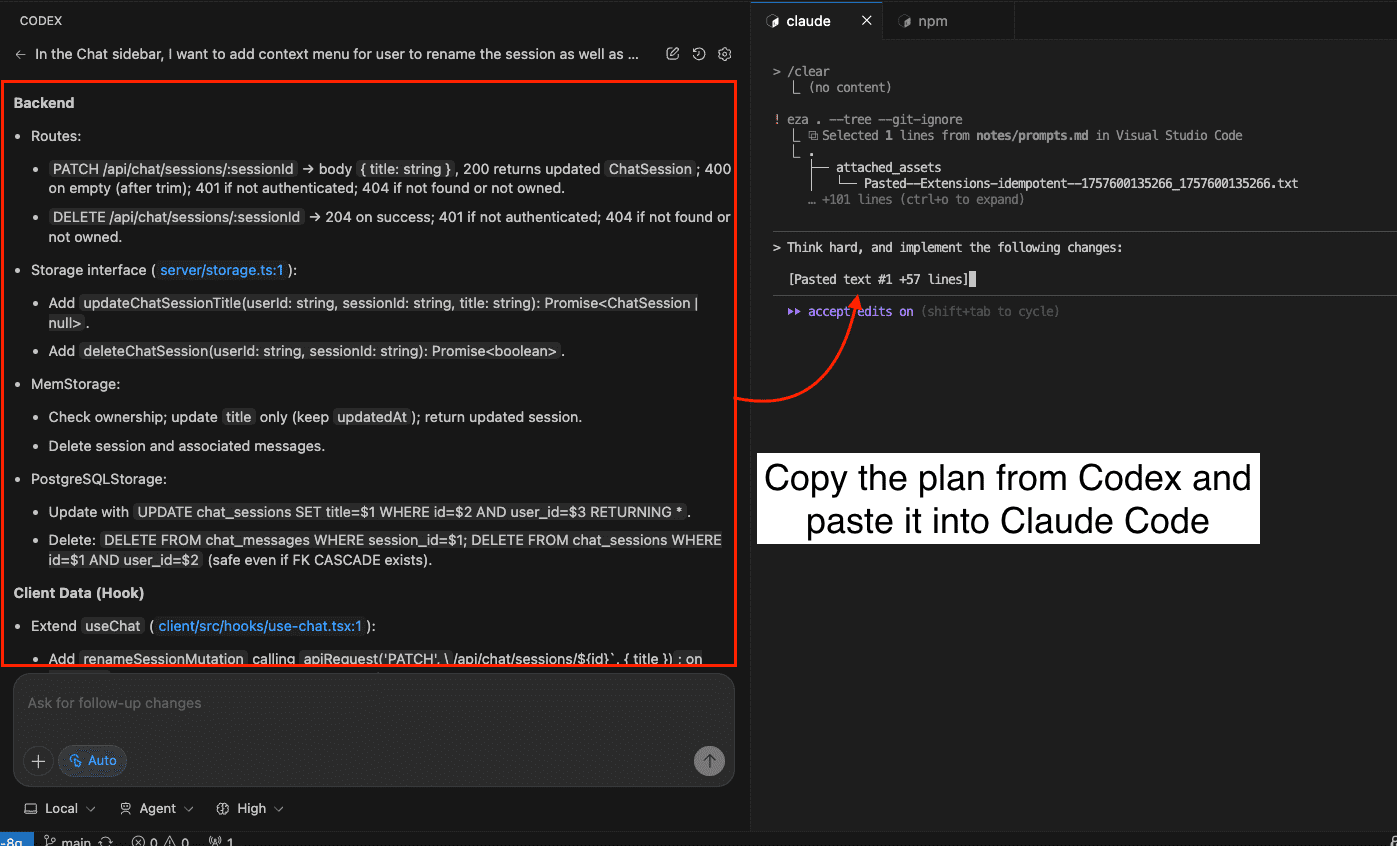Open the Local environment dropdown
The image size is (1397, 846).
[x=58, y=808]
